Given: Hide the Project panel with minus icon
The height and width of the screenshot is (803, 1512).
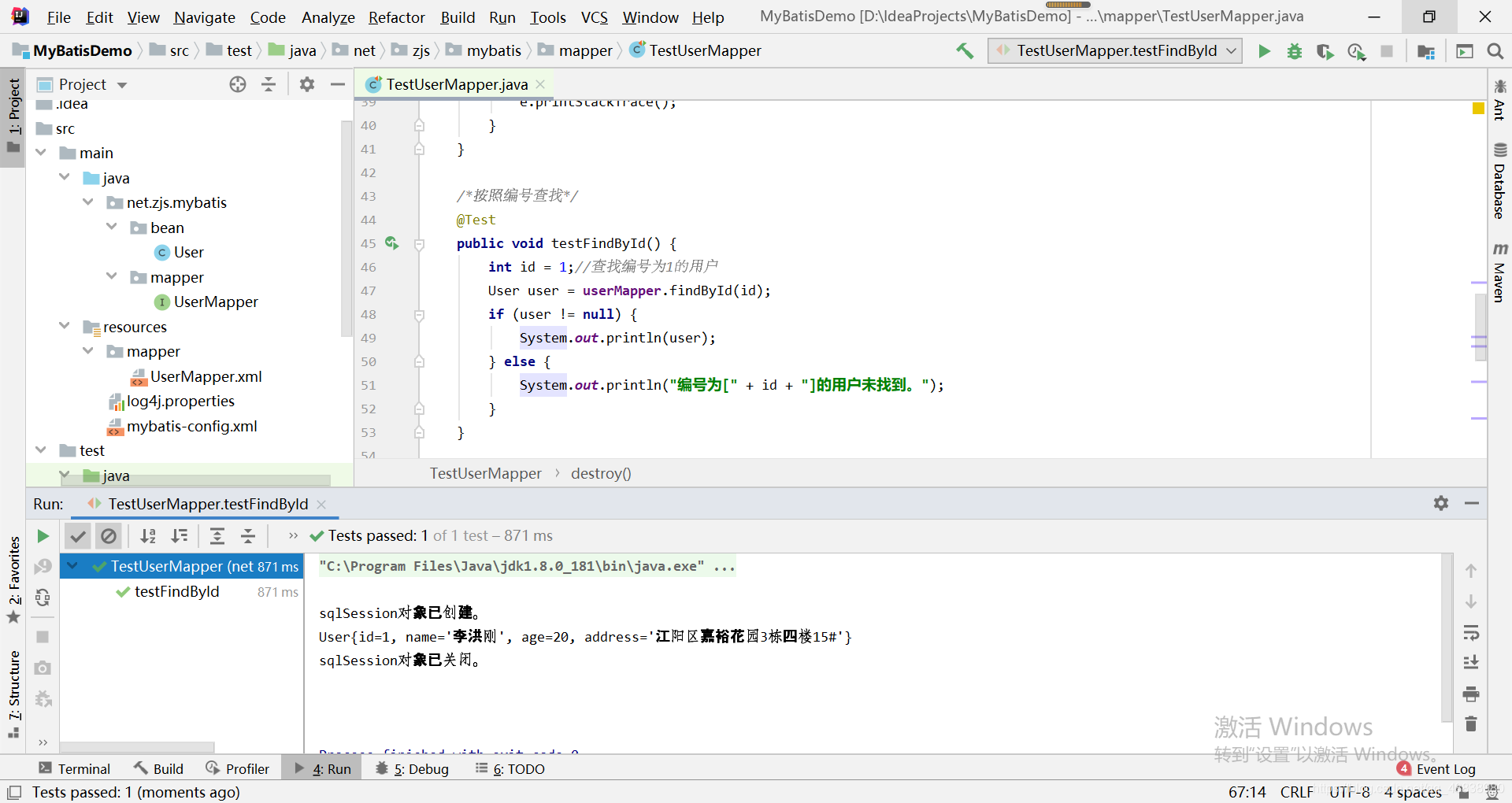Looking at the screenshot, I should pos(338,84).
